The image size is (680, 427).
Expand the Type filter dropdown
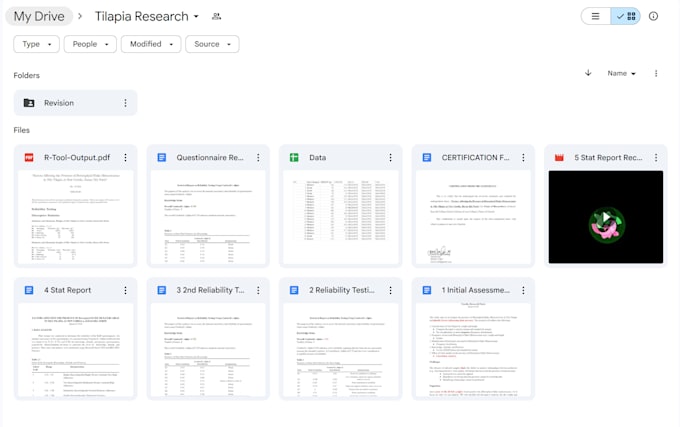36,44
